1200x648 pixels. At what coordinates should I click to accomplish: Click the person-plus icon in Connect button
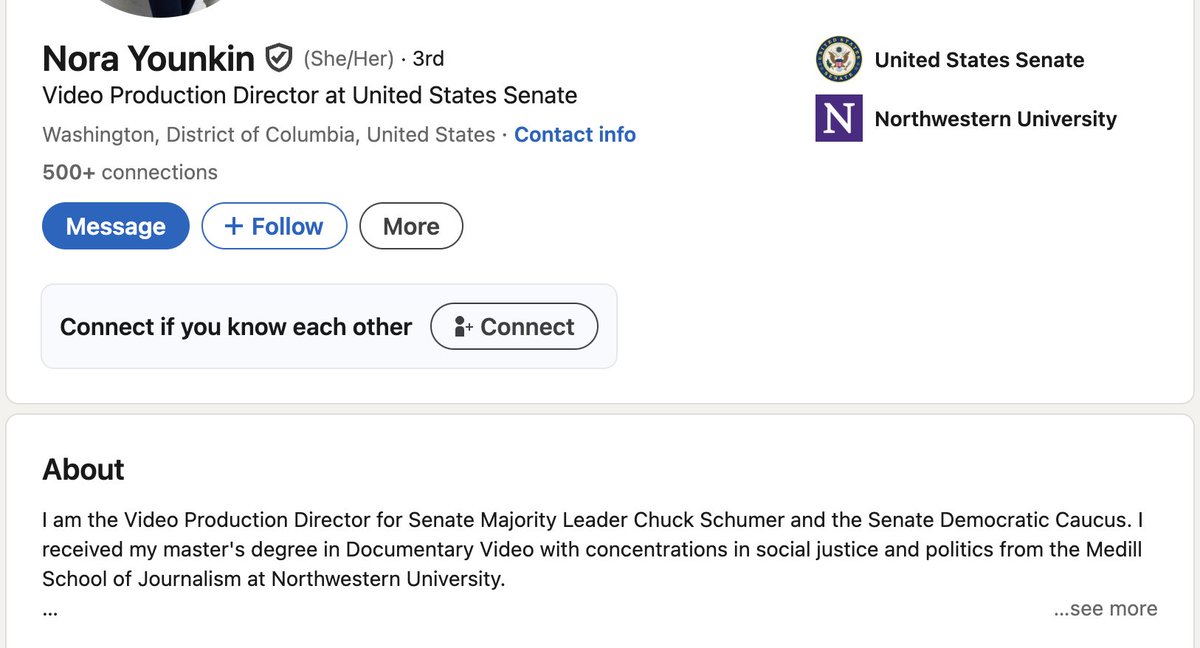click(462, 327)
